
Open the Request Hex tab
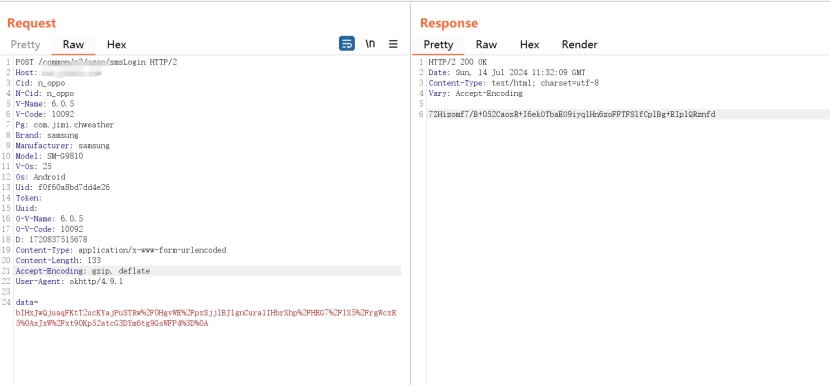click(x=116, y=44)
